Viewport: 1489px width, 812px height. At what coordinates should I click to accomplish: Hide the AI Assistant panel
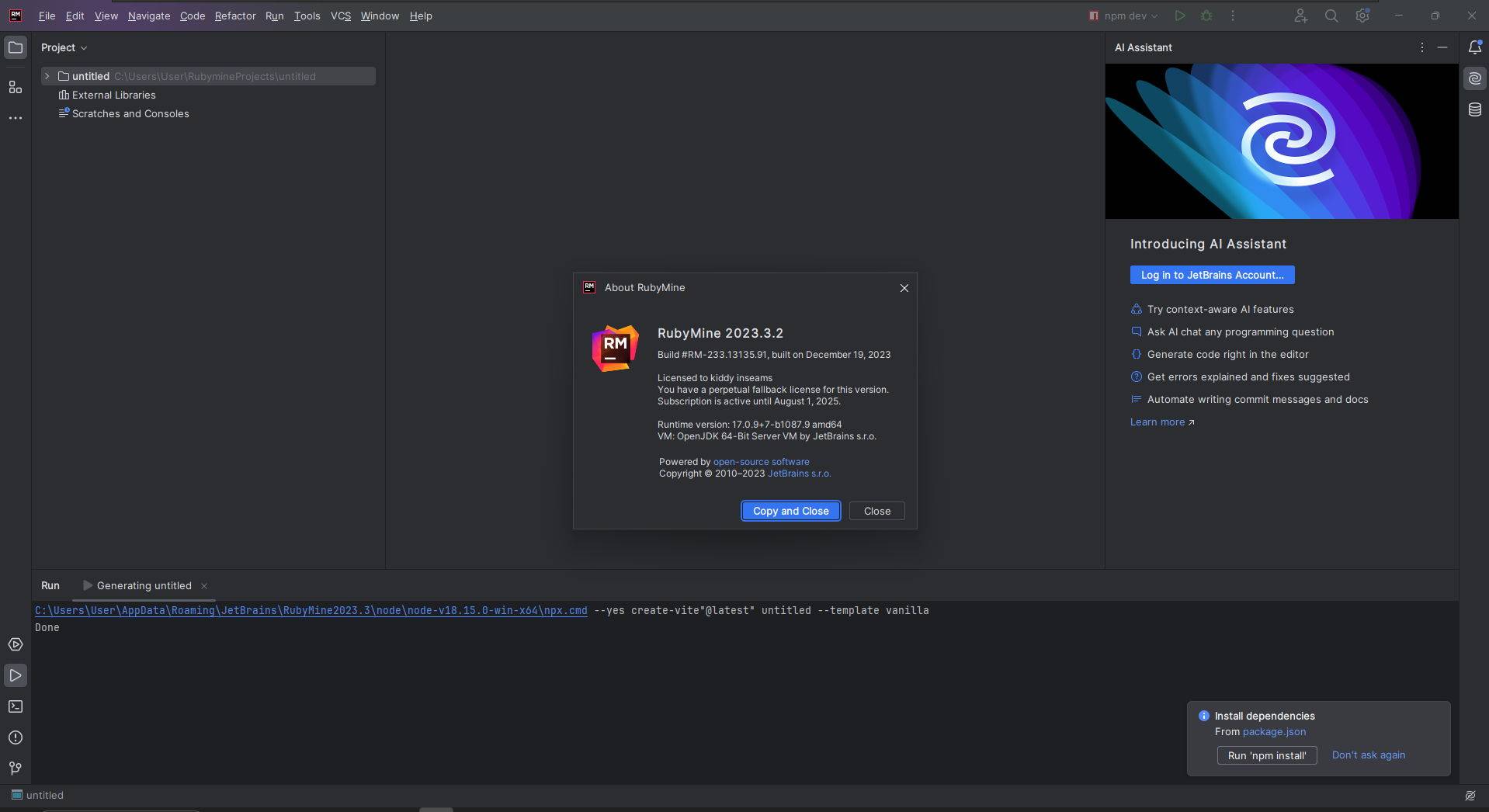(x=1442, y=47)
